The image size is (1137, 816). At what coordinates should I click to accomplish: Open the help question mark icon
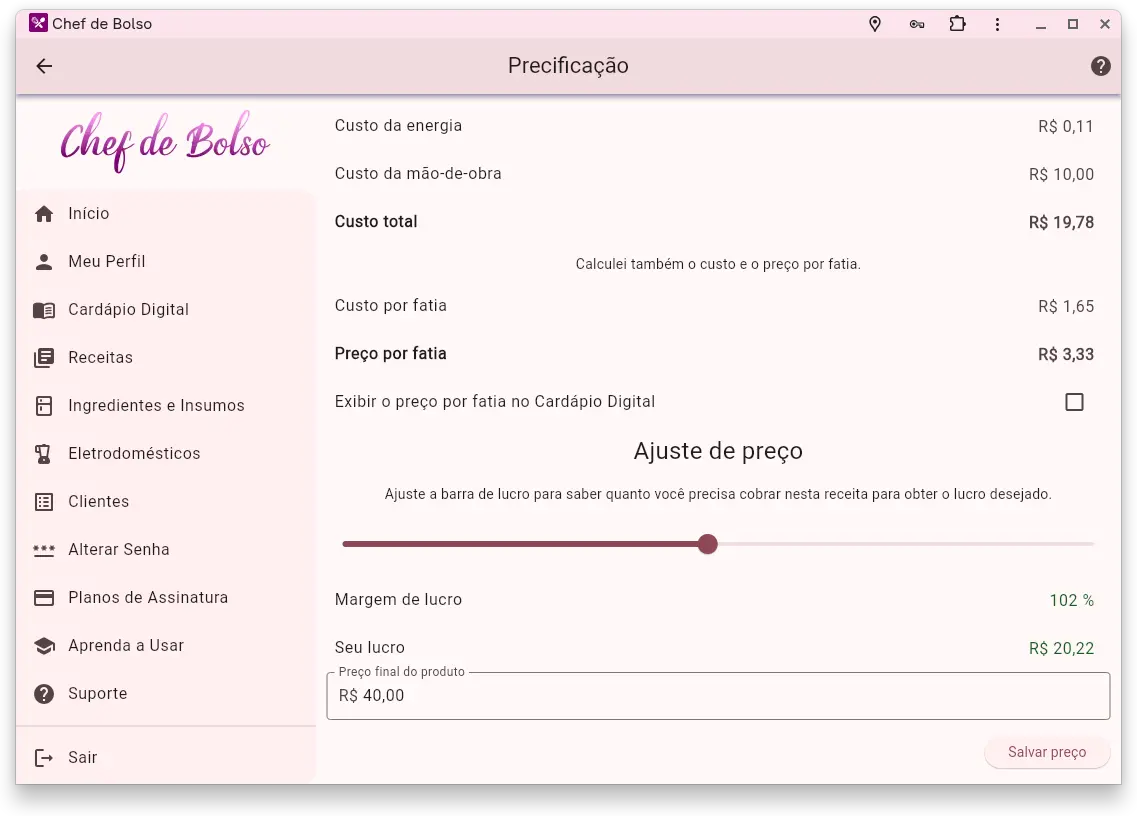coord(1100,66)
